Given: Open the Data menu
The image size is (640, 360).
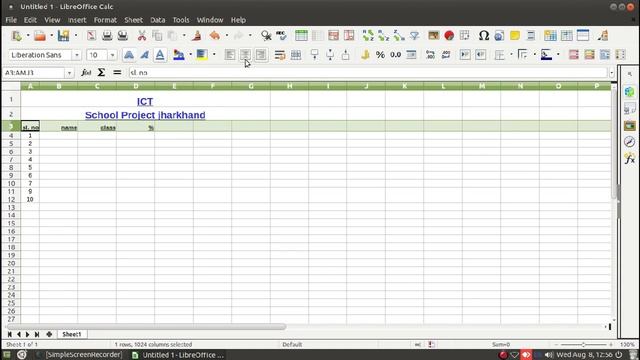Looking at the screenshot, I should [158, 20].
